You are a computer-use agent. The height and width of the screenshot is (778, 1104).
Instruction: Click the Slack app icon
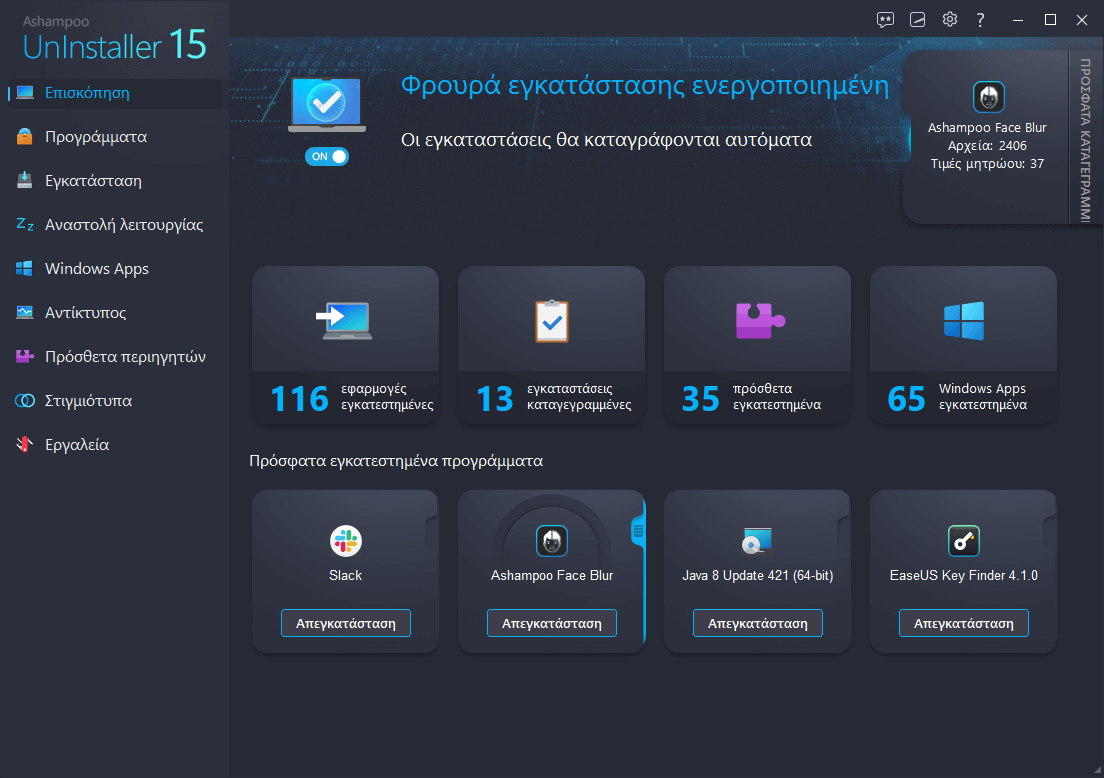pos(346,541)
